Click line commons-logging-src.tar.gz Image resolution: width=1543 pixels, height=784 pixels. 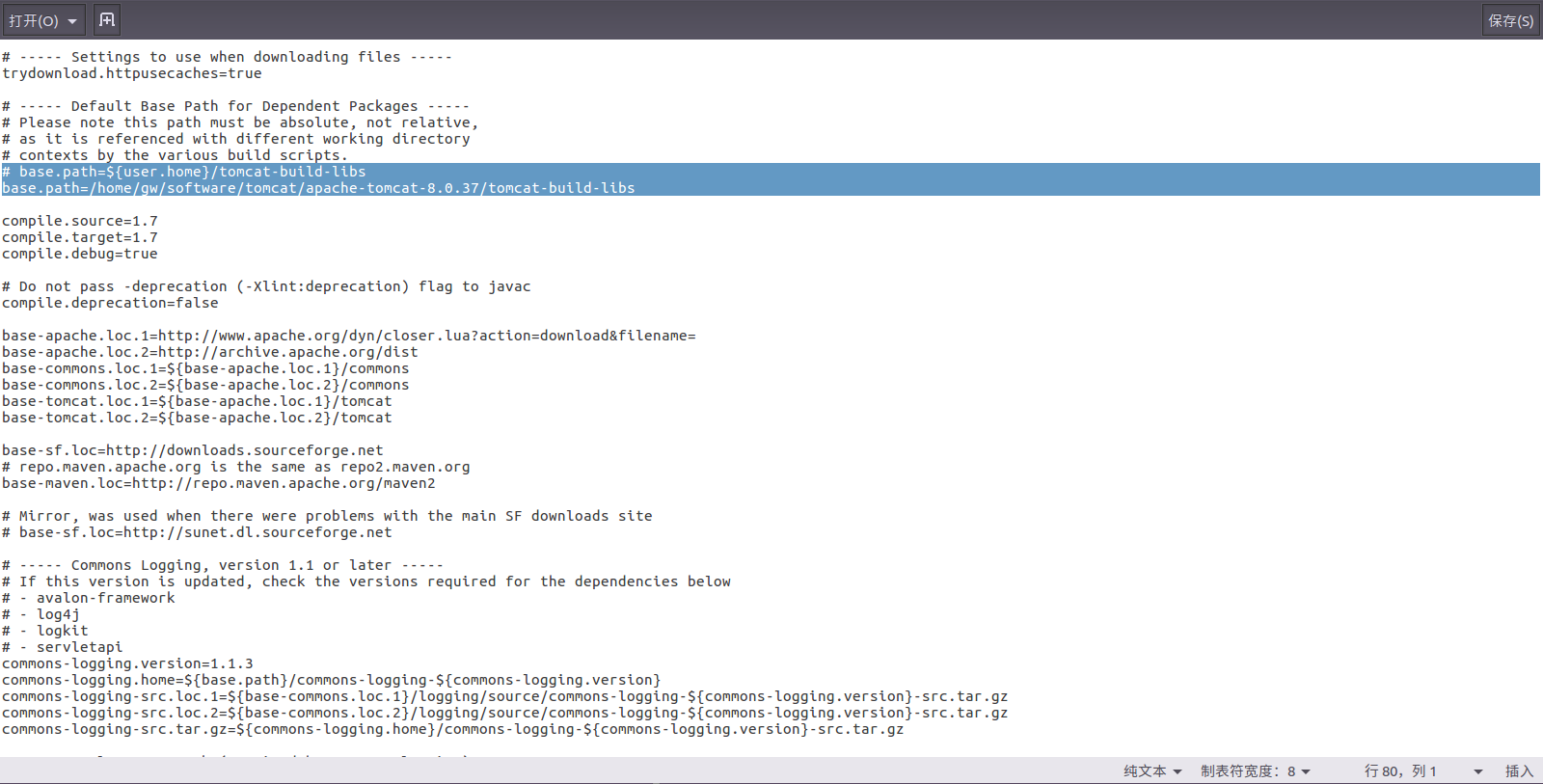(x=453, y=729)
